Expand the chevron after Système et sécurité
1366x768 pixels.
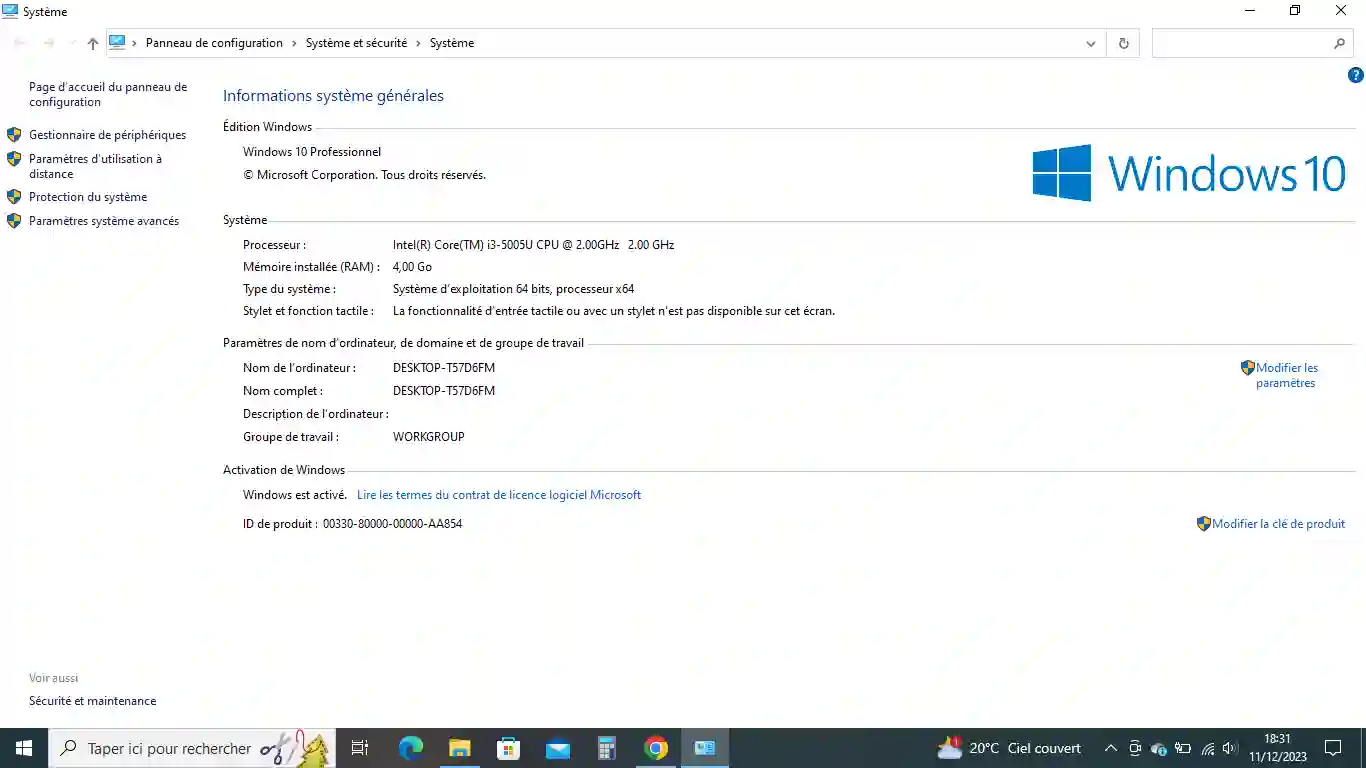click(418, 43)
